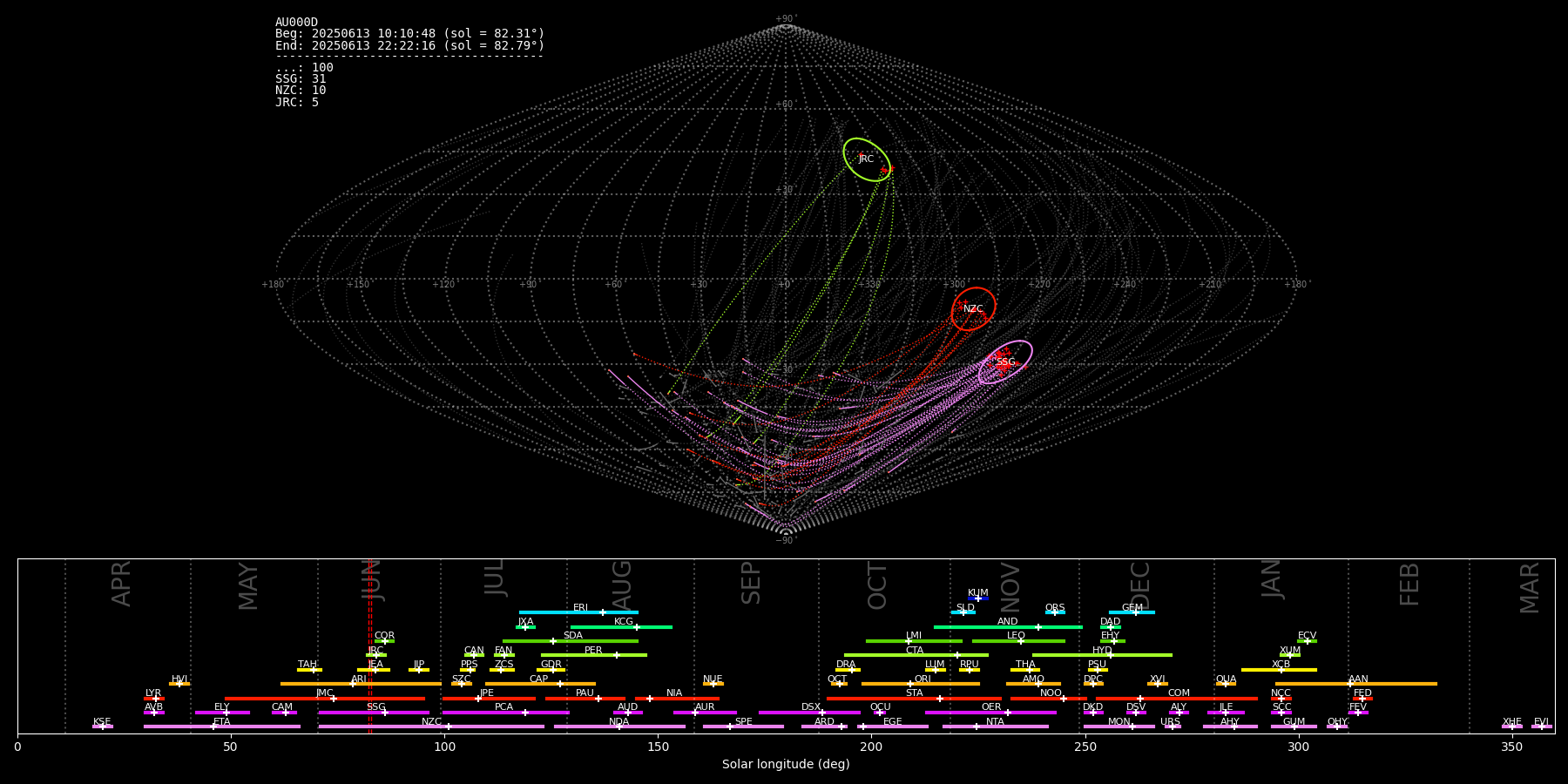
Task: Select the PER shower label in timeline
Action: (593, 651)
